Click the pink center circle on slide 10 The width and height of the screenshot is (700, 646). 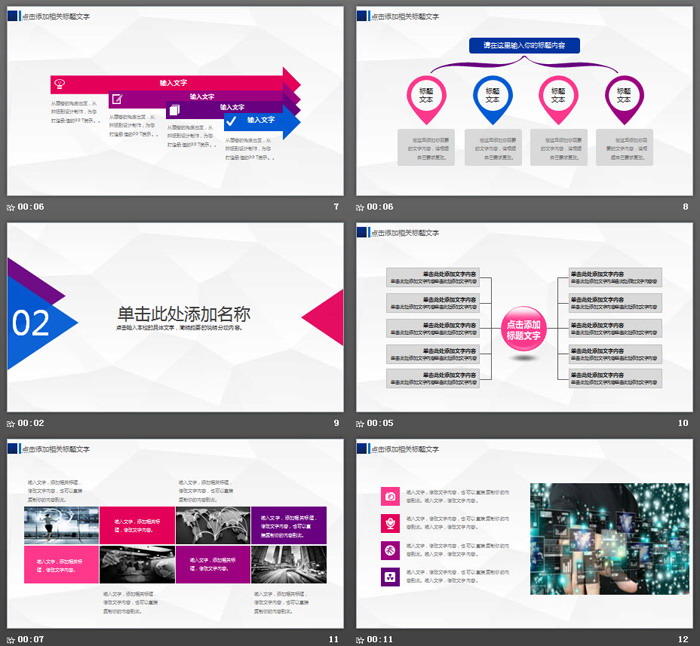click(523, 330)
